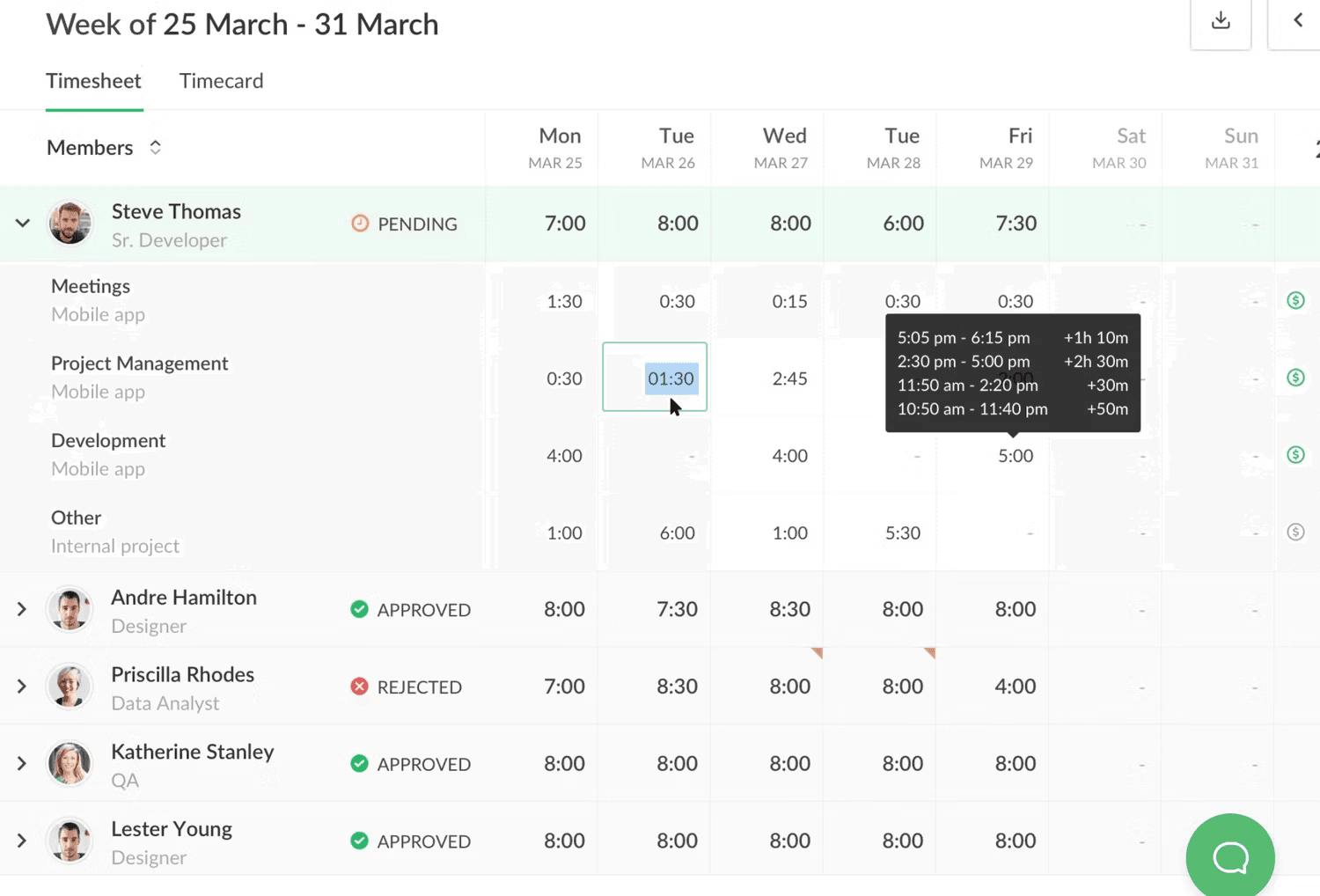1320x896 pixels.
Task: Click the Other task label
Action: pos(76,518)
